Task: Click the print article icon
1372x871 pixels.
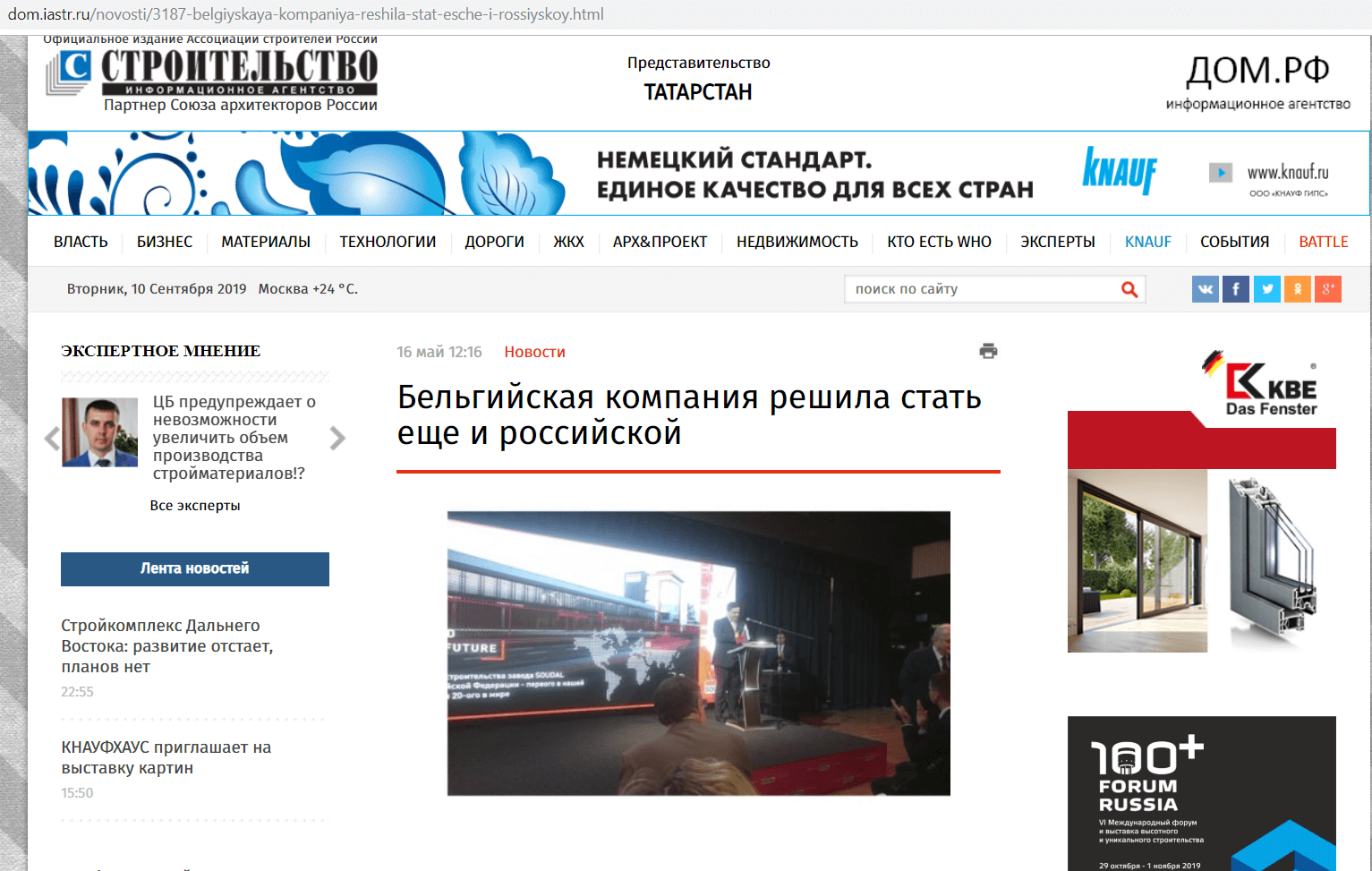Action: pyautogui.click(x=988, y=351)
